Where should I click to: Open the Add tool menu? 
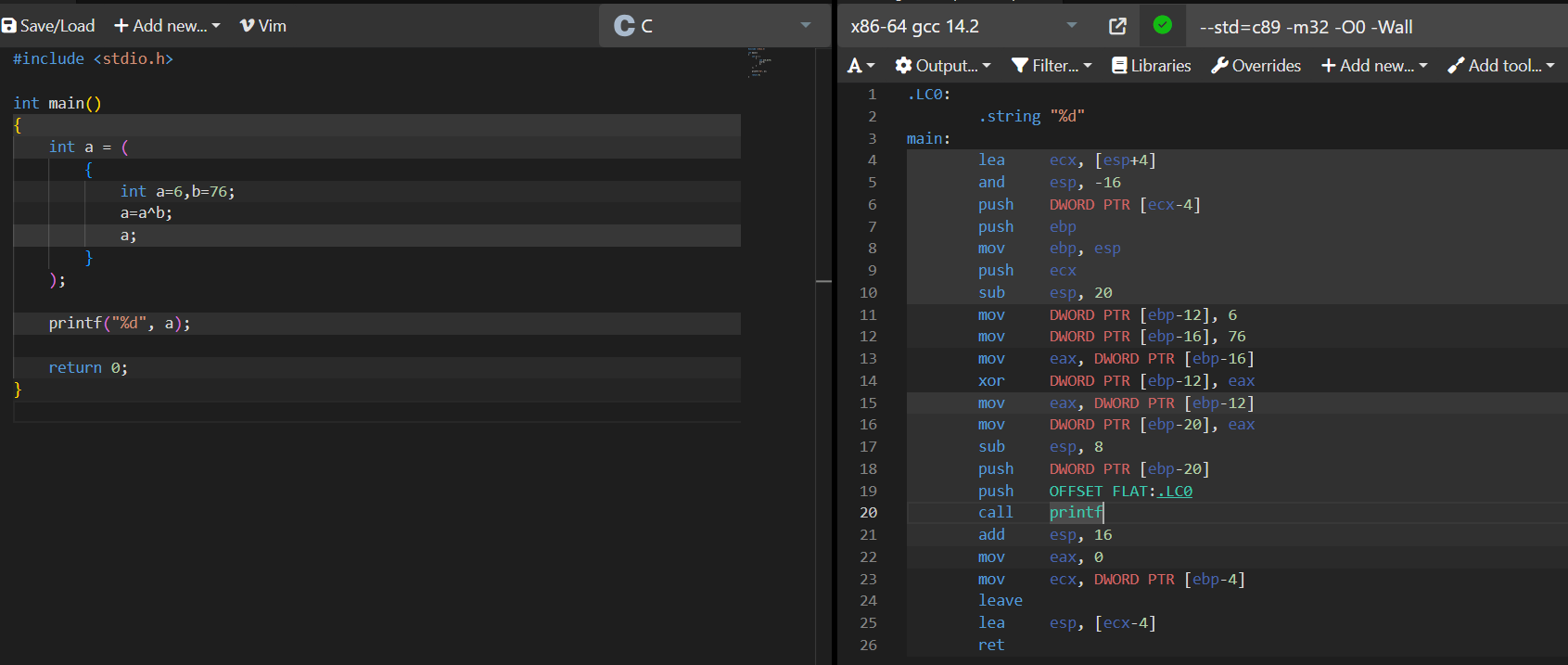click(x=1500, y=66)
